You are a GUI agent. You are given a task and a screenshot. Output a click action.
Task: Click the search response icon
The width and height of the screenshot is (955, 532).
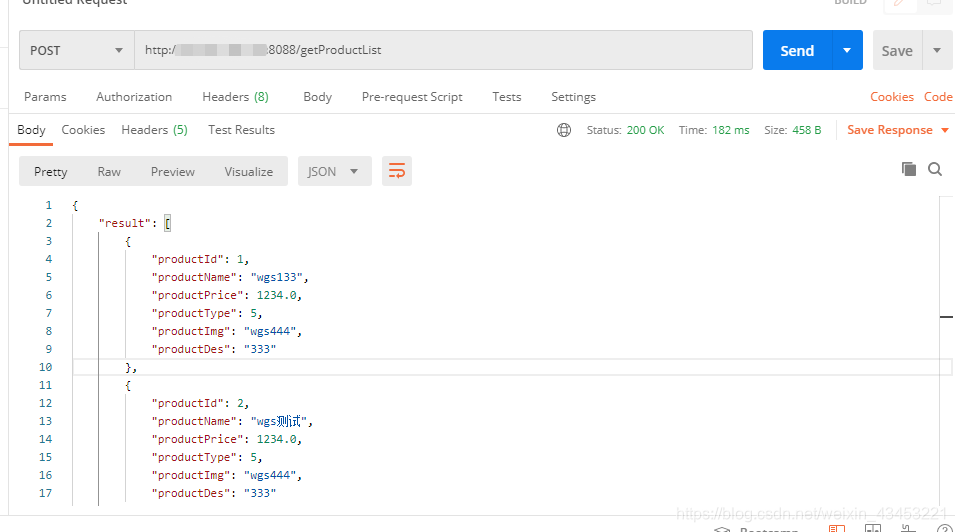pyautogui.click(x=935, y=169)
